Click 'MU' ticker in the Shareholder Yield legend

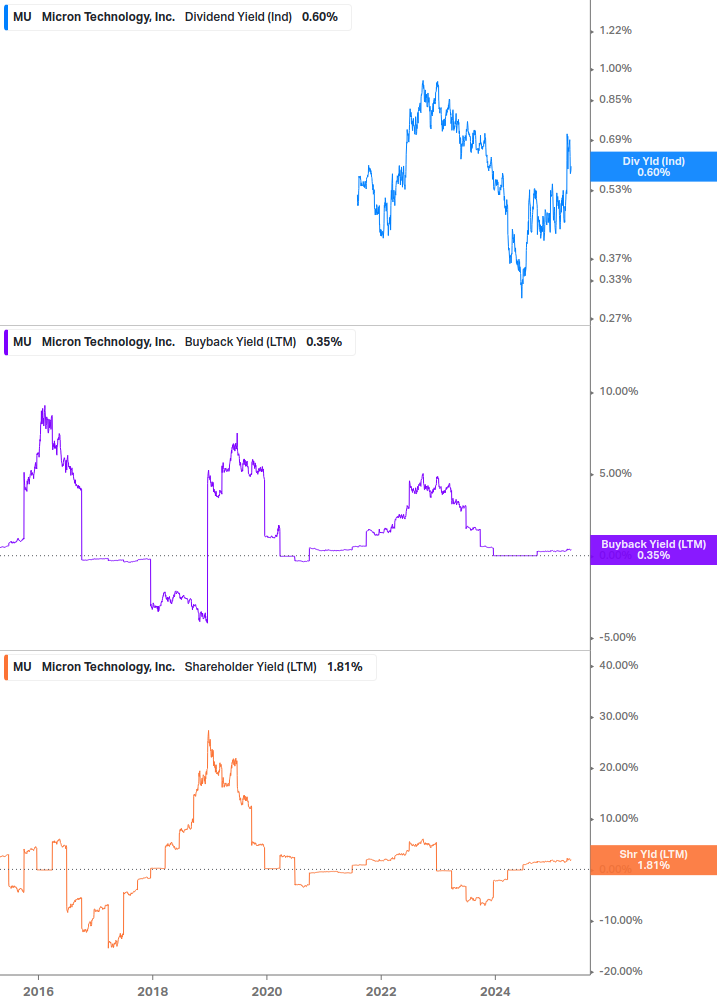click(x=22, y=667)
